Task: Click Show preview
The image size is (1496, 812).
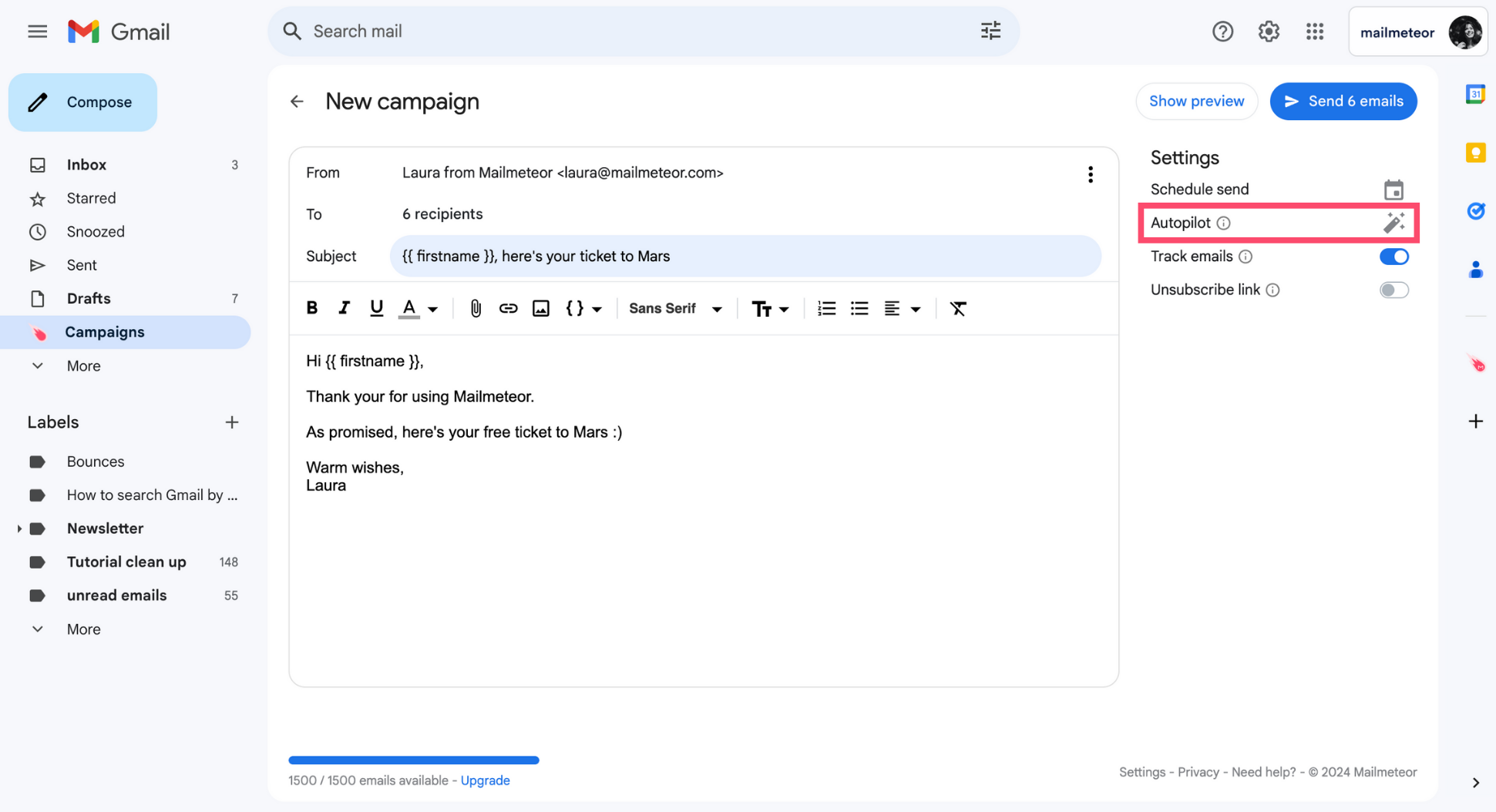Action: tap(1196, 101)
